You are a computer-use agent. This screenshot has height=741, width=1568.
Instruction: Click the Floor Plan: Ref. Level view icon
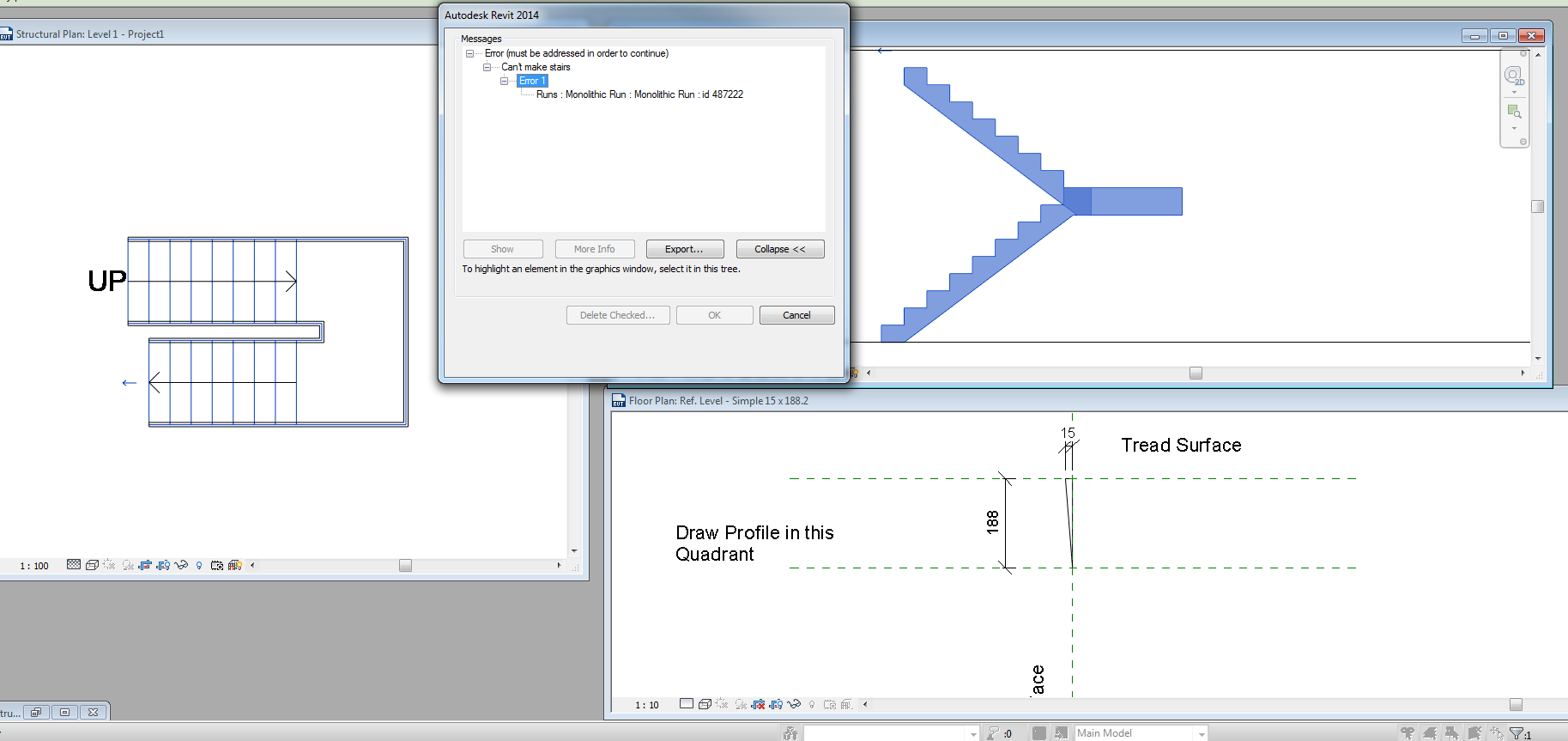[619, 400]
